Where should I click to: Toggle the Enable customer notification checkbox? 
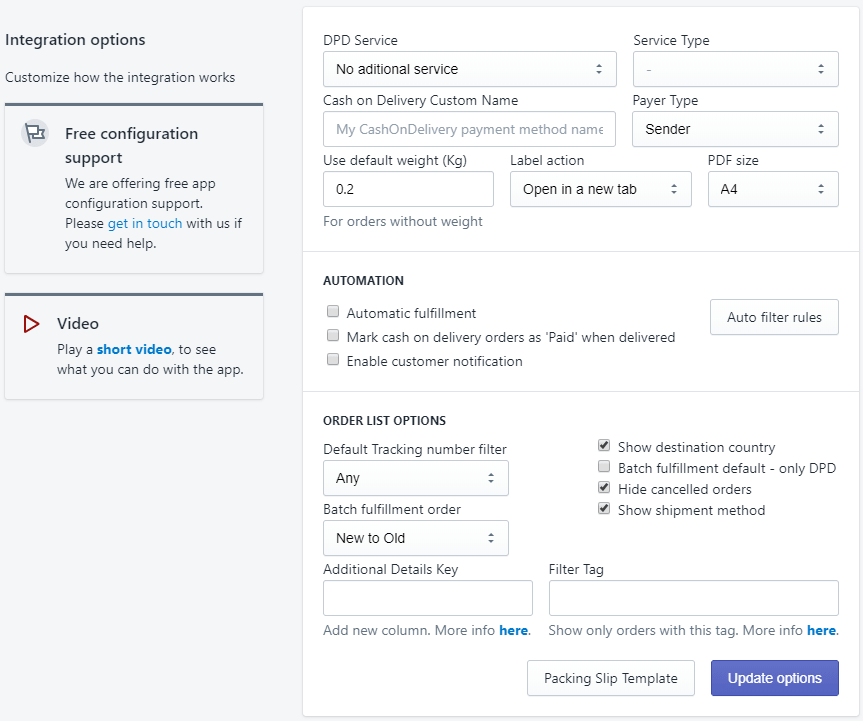pos(333,359)
